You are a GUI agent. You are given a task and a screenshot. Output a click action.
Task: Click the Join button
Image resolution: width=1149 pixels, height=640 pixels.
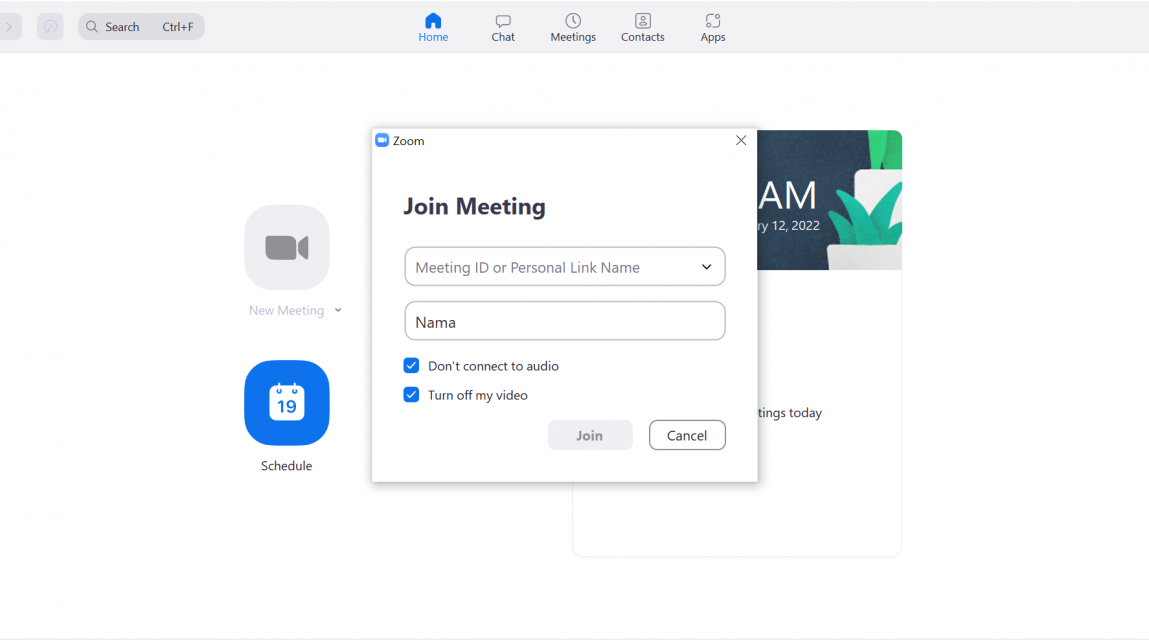[x=590, y=435]
